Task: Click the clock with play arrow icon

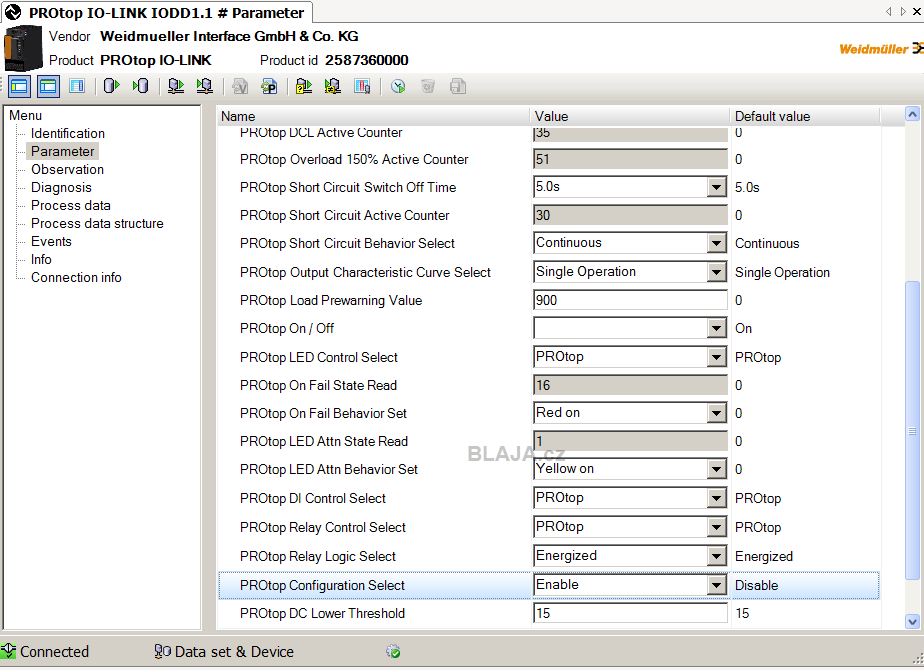Action: (398, 87)
